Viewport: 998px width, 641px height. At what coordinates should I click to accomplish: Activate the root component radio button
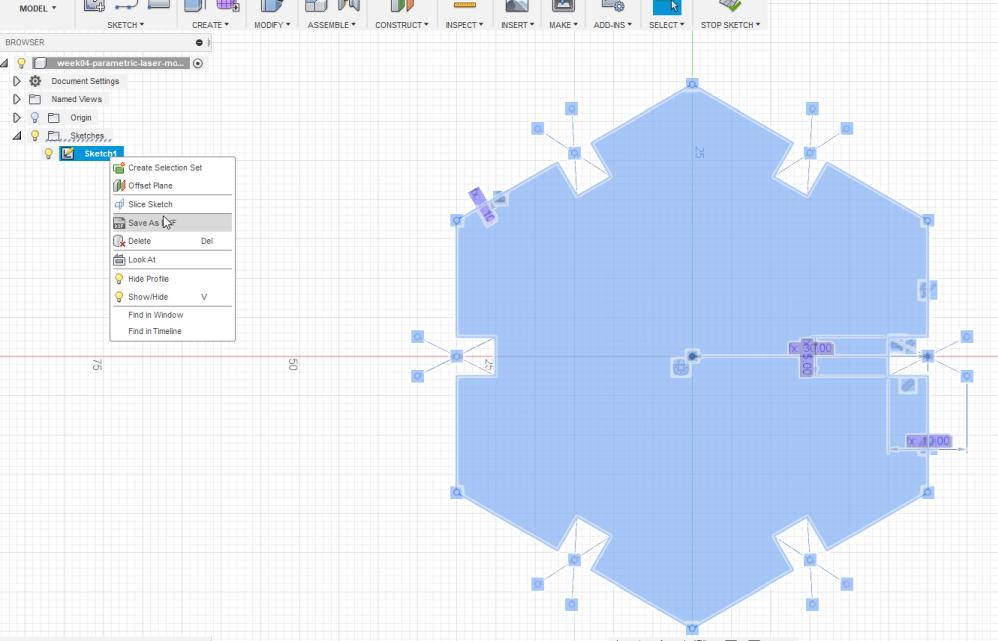pos(198,63)
